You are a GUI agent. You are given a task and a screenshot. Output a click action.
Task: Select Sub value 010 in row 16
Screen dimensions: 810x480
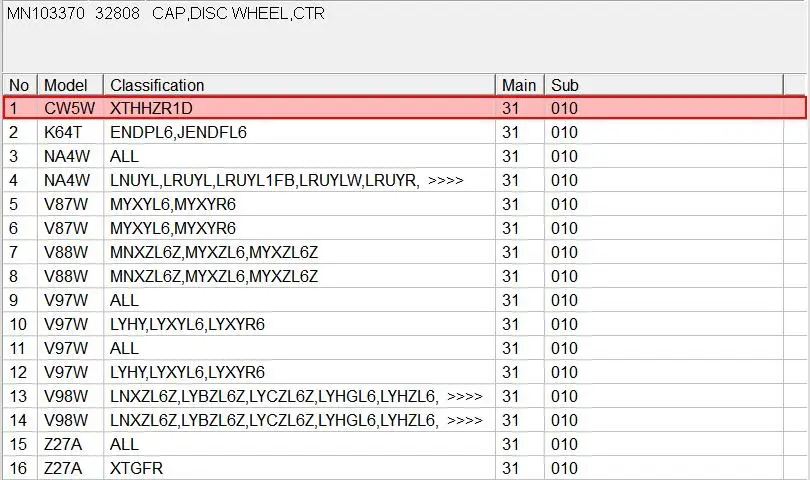pos(564,468)
